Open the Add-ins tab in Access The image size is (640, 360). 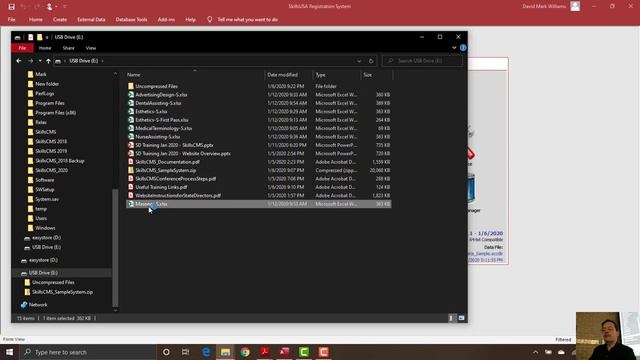click(x=166, y=20)
